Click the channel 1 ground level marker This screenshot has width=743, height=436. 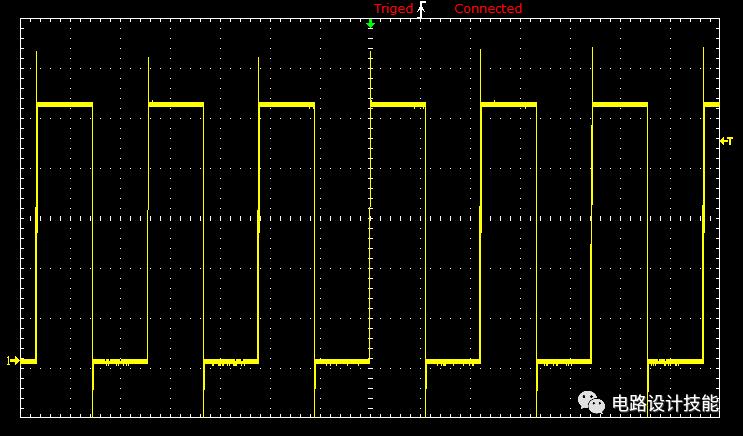click(13, 361)
